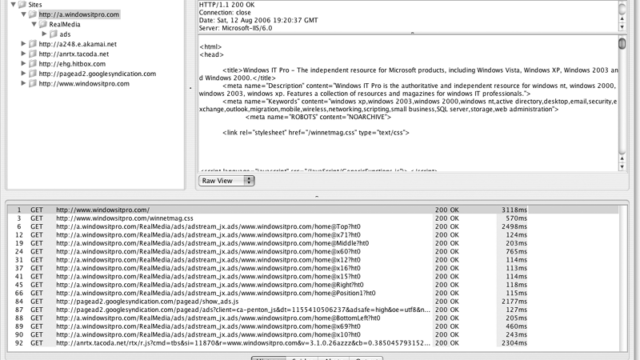Image resolution: width=640 pixels, height=360 pixels.
Task: Select the home@Position1?ht0 request URL
Action: (x=216, y=293)
